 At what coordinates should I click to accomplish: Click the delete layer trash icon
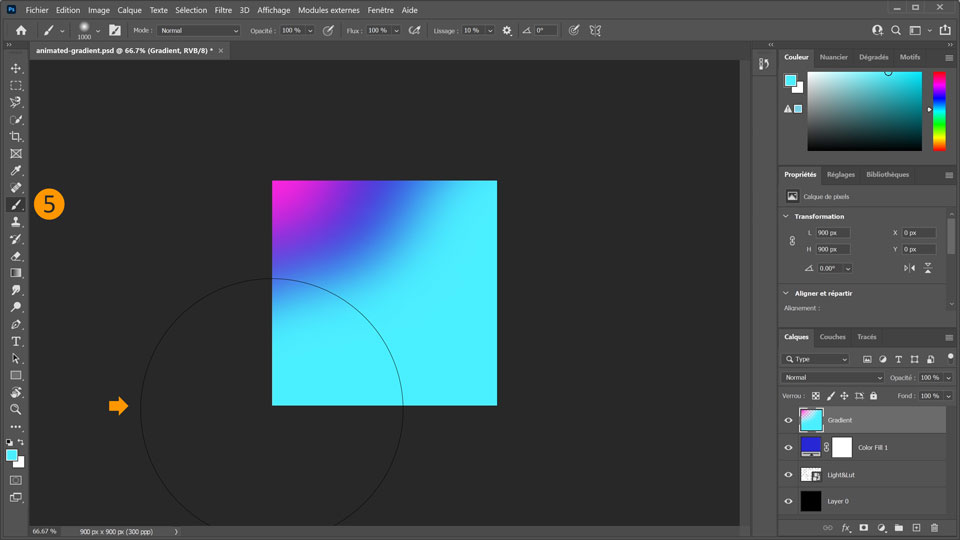coord(934,527)
